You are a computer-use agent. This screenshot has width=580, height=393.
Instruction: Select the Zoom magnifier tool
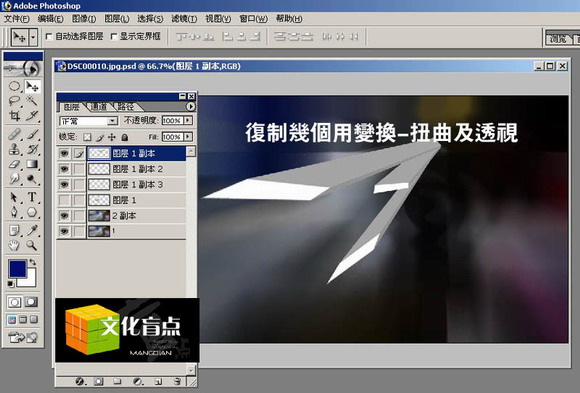point(32,245)
